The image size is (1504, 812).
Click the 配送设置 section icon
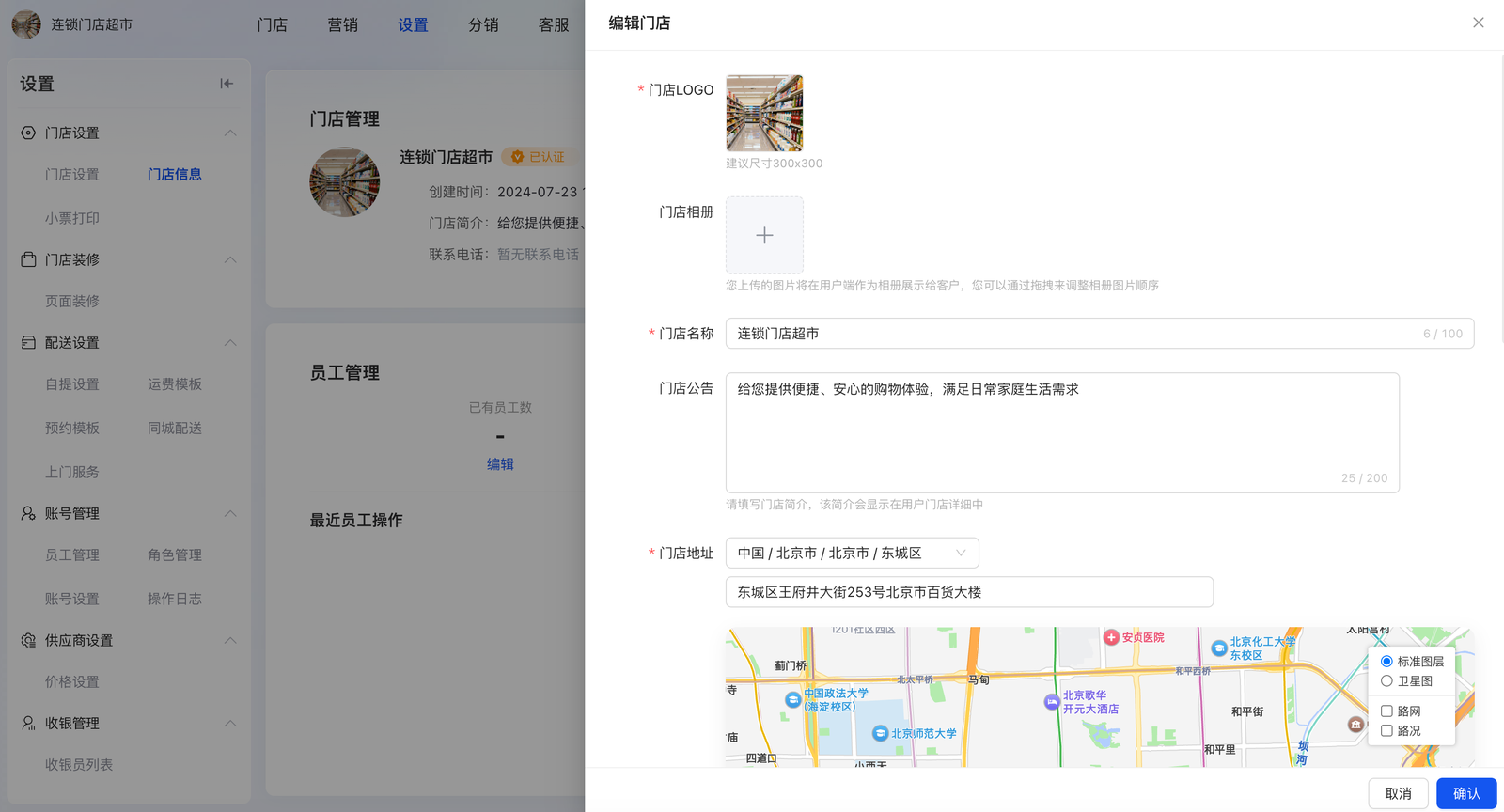tap(28, 343)
